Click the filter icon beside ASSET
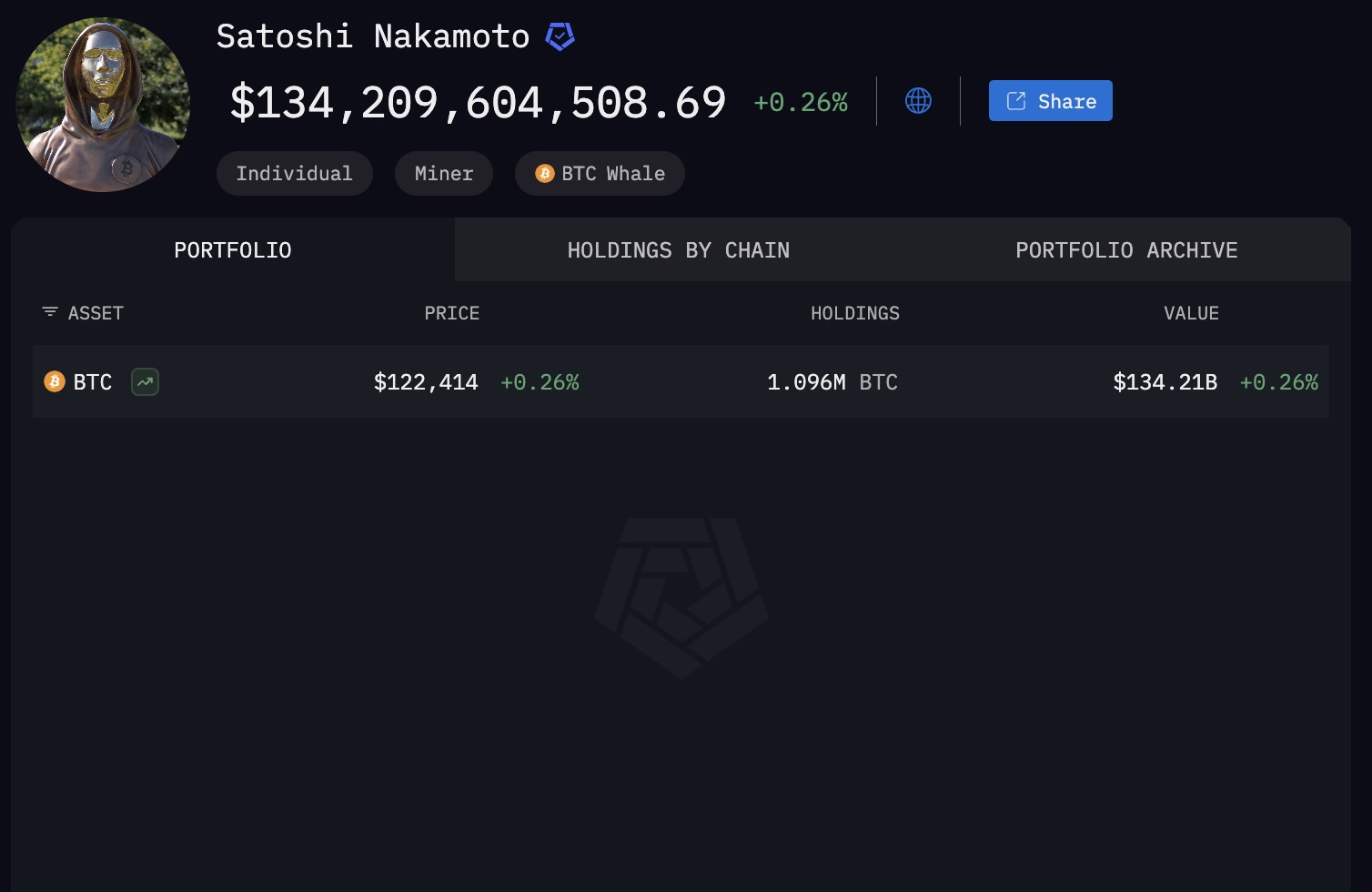This screenshot has width=1372, height=892. pyautogui.click(x=50, y=313)
